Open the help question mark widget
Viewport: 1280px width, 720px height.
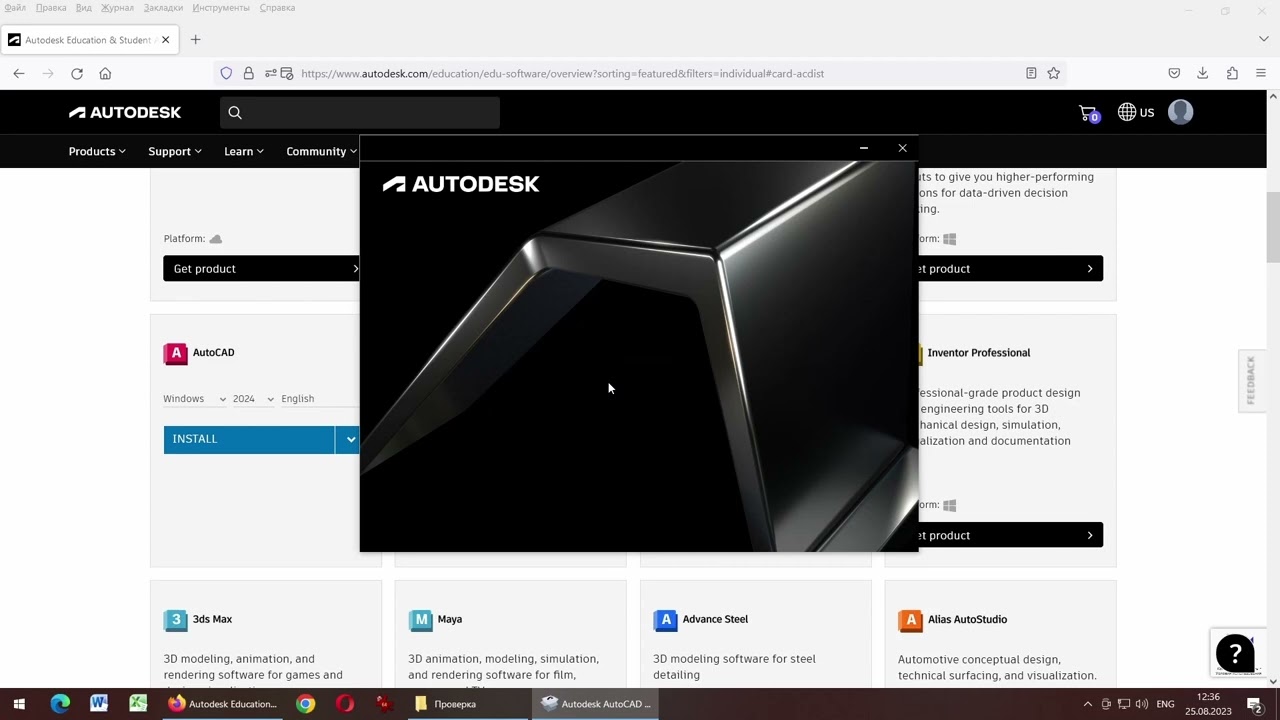[1235, 654]
